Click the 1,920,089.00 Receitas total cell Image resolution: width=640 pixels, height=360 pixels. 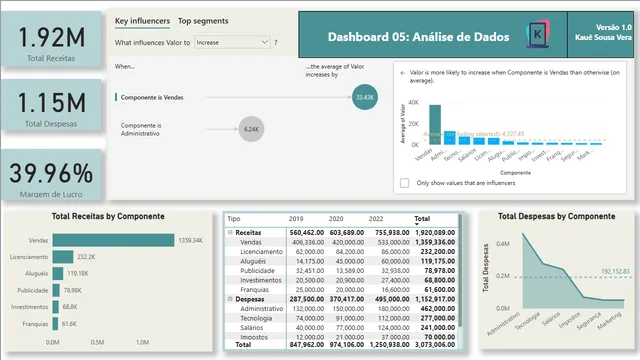click(435, 233)
